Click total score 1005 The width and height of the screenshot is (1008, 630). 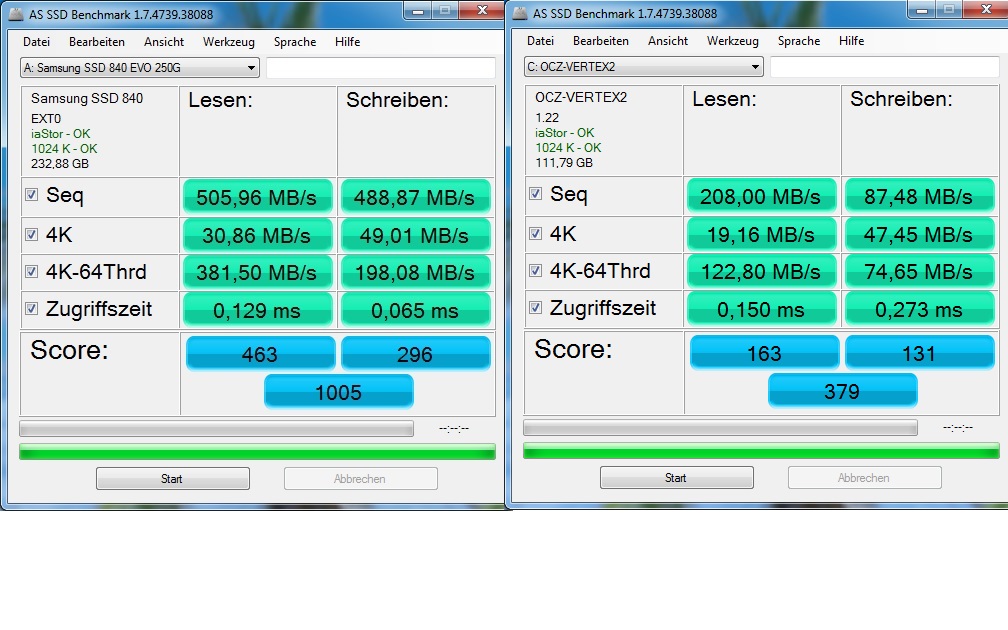(x=339, y=392)
